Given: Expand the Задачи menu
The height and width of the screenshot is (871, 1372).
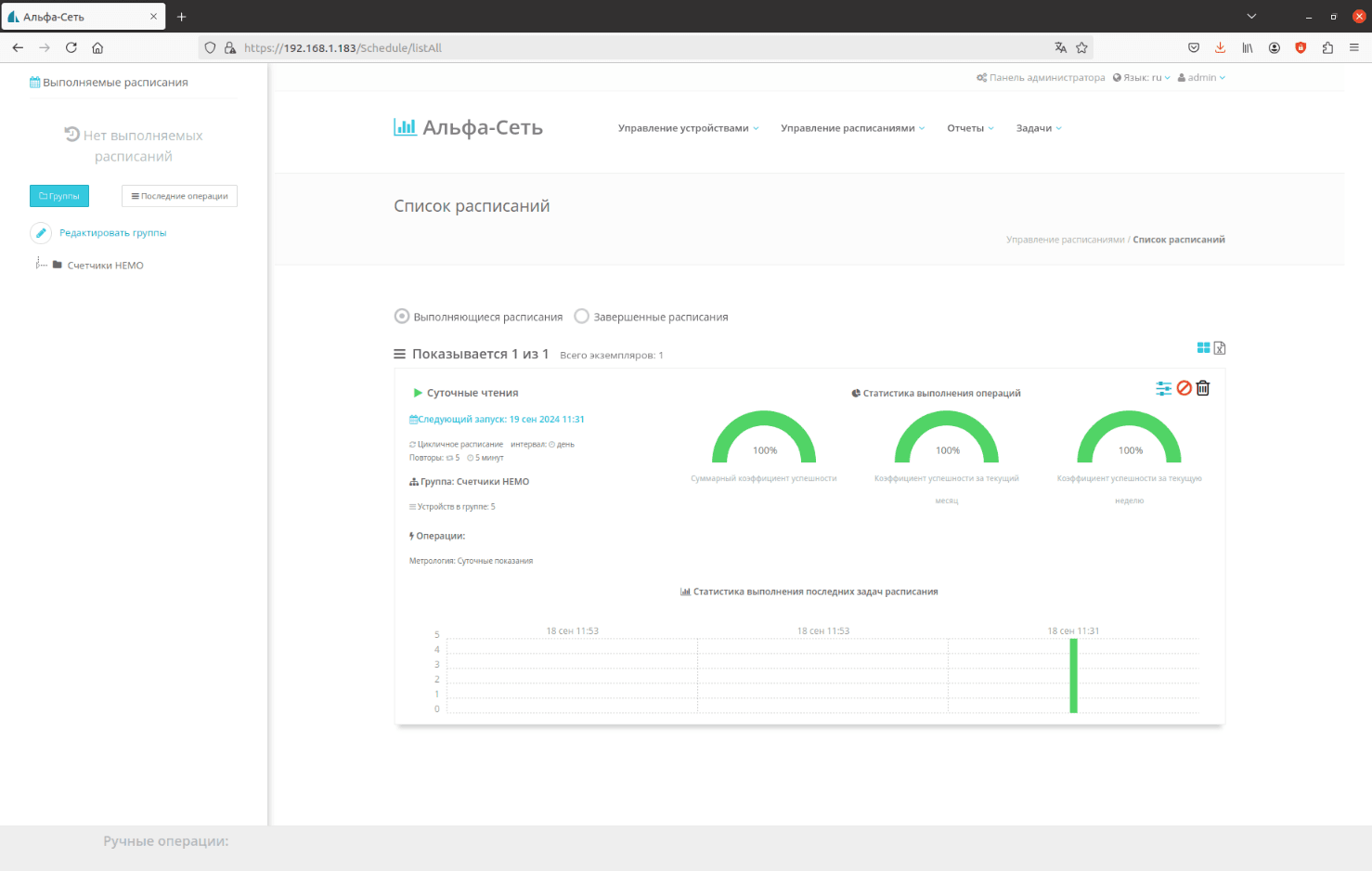Looking at the screenshot, I should (x=1039, y=128).
